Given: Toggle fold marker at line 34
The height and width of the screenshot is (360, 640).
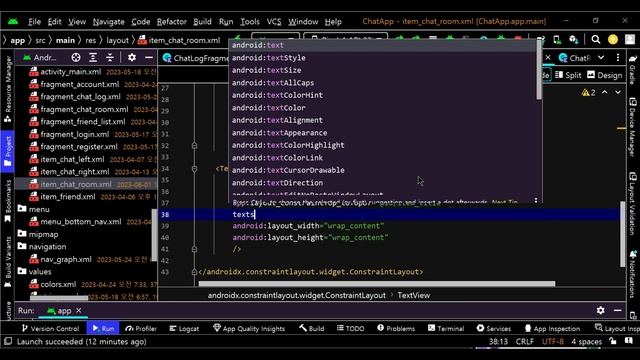Looking at the screenshot, I should coord(194,169).
